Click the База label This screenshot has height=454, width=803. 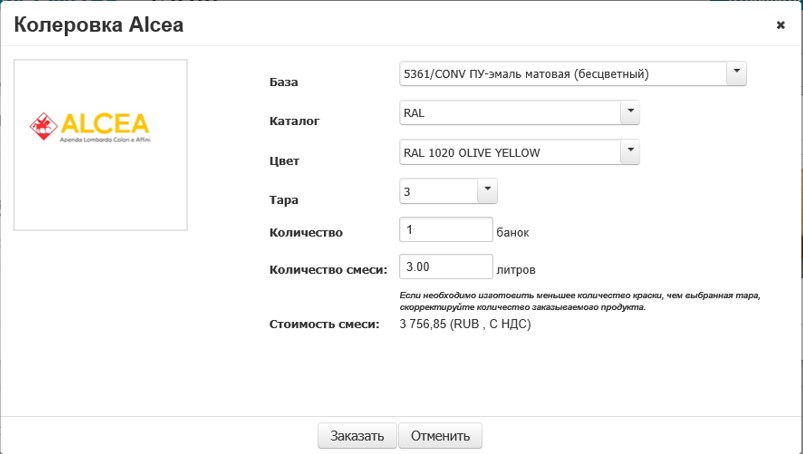[284, 82]
